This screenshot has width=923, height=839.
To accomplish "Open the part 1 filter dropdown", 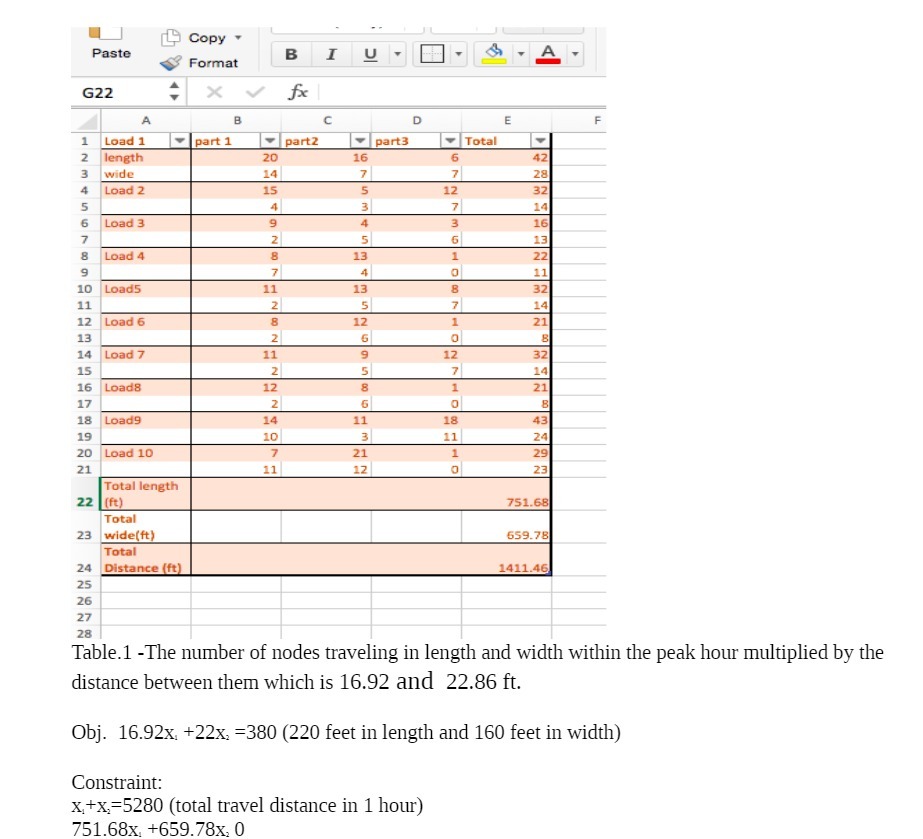I will [x=269, y=141].
